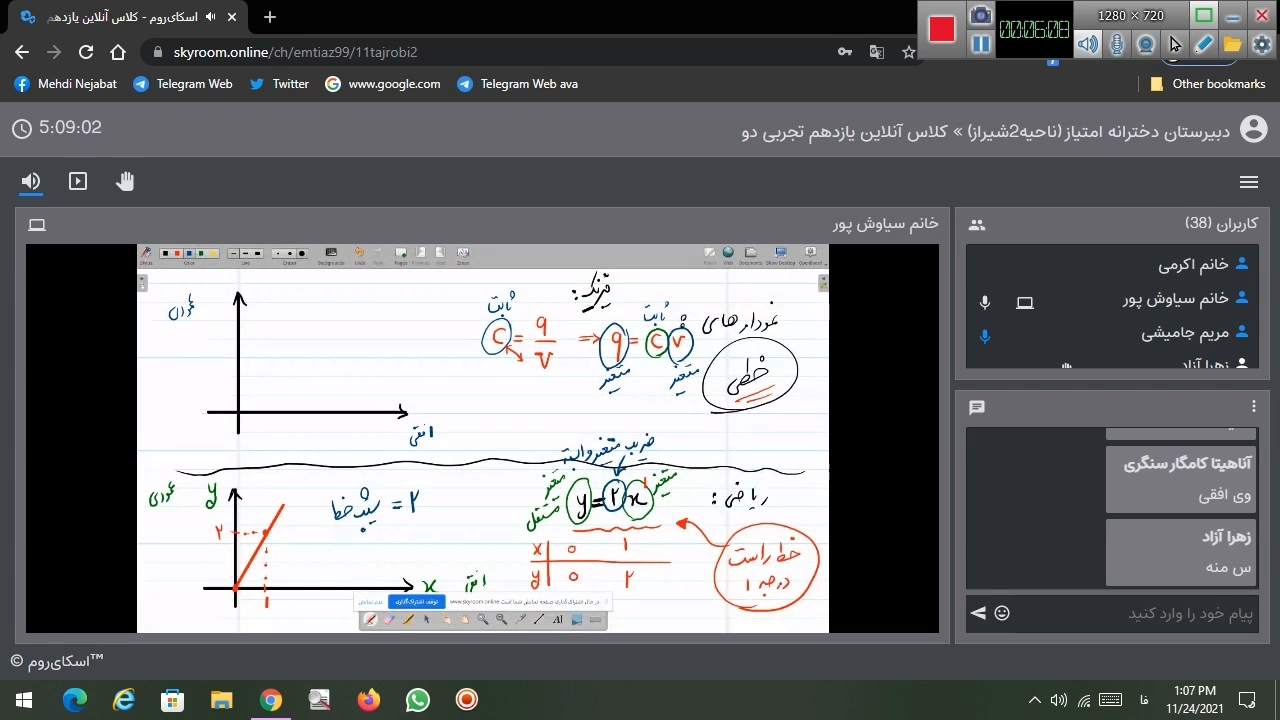The width and height of the screenshot is (1280, 720).
Task: Open recorder settings gear
Action: (x=1262, y=44)
